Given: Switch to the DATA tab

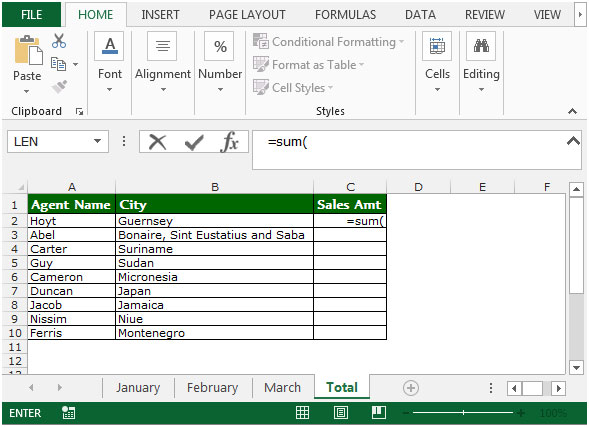Looking at the screenshot, I should (420, 15).
